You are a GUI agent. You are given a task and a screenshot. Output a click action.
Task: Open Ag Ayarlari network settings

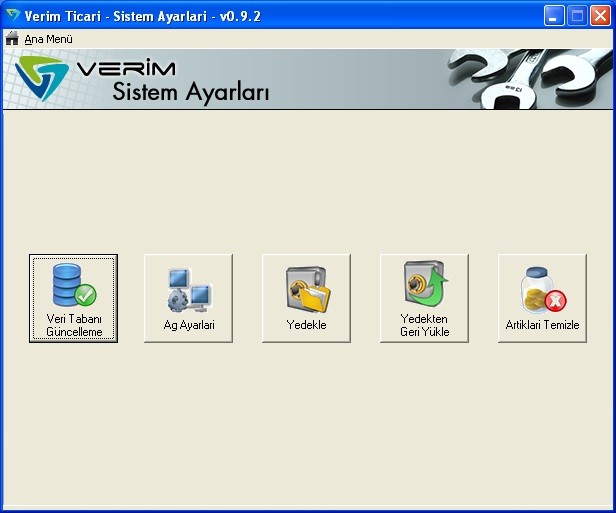click(x=189, y=298)
